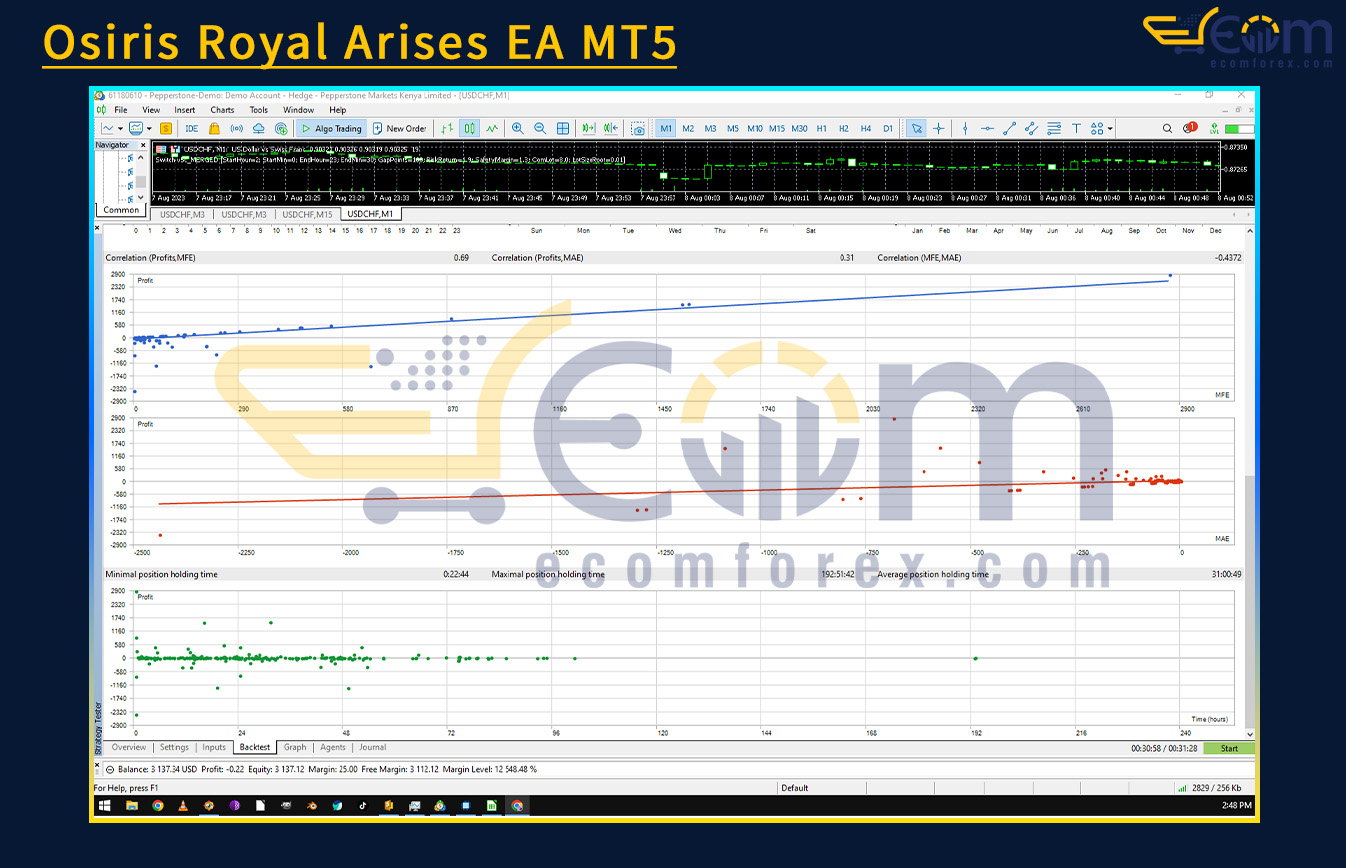Open the notifications icon with red badge
1346x868 pixels.
tap(1189, 128)
